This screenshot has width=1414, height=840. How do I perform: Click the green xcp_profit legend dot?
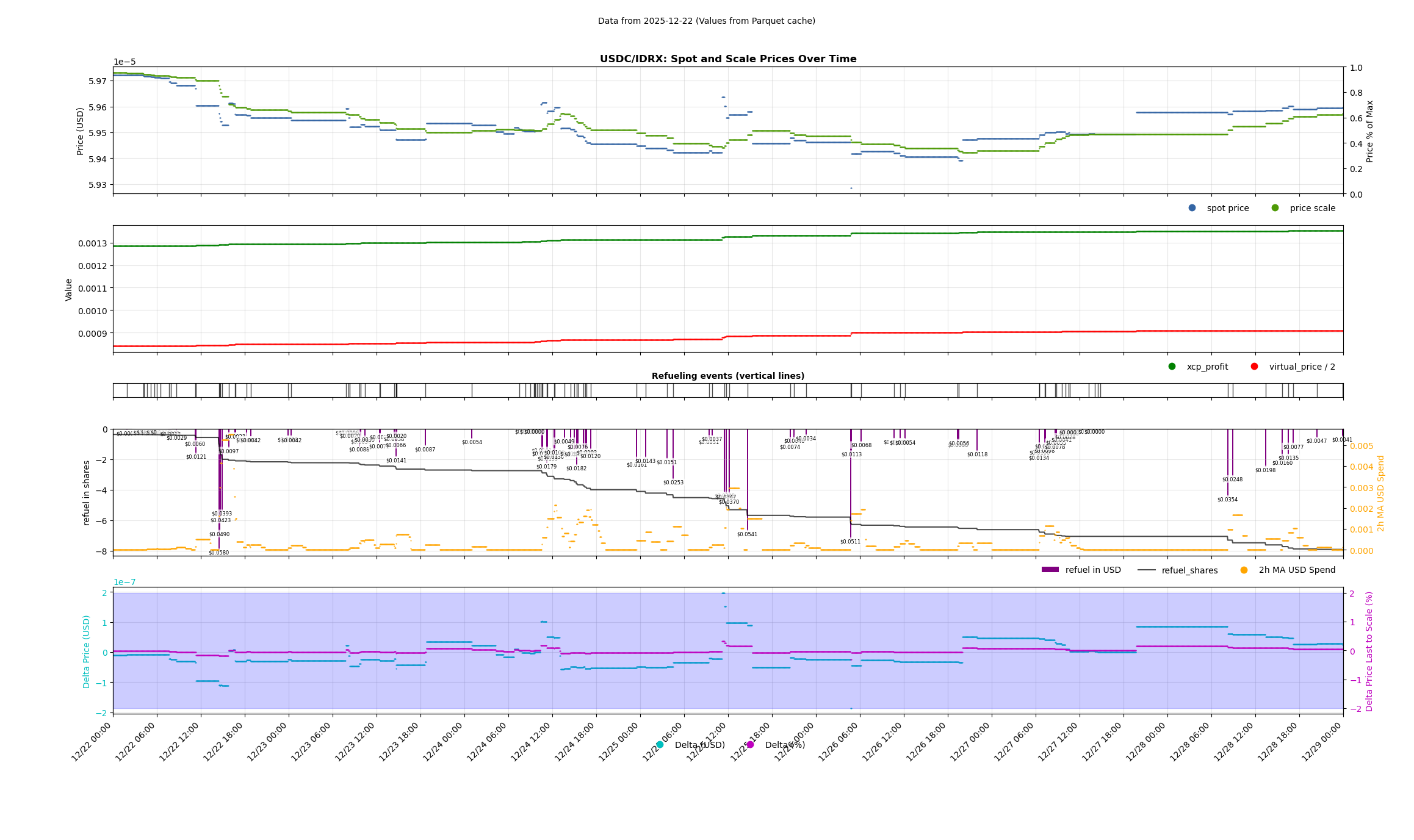click(x=1172, y=367)
